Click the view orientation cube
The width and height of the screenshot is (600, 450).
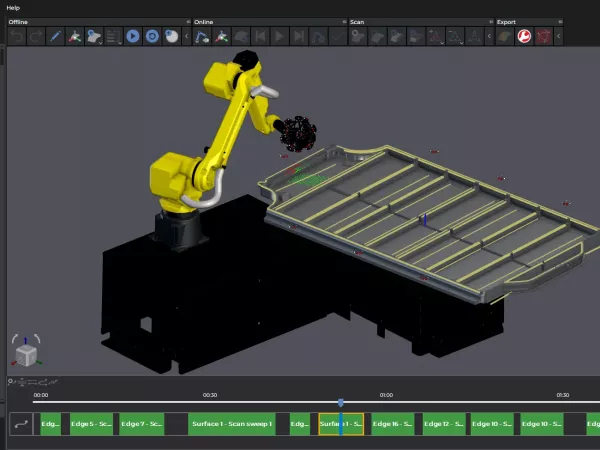click(26, 354)
